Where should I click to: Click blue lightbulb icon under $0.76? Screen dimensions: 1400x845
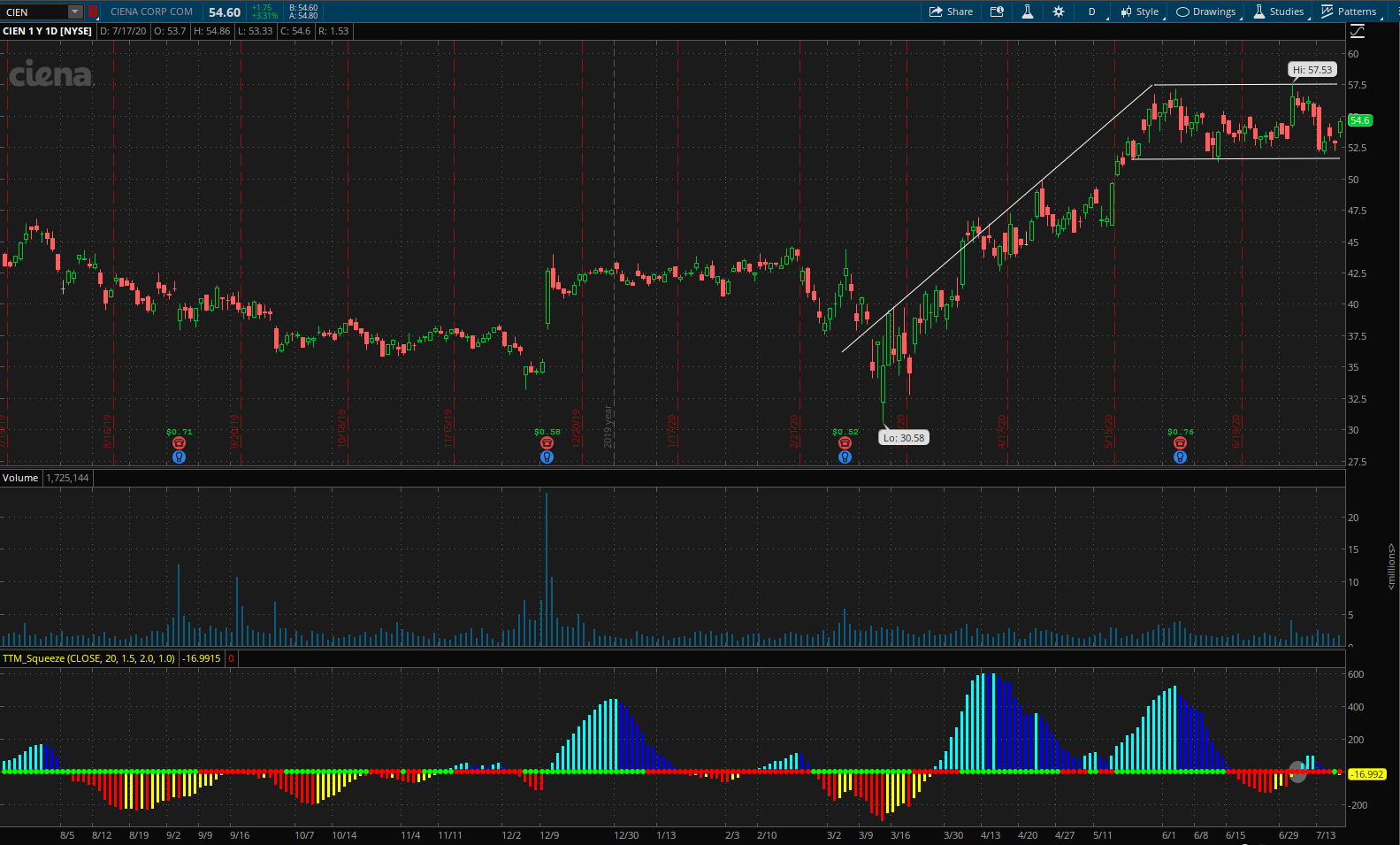tap(1180, 457)
